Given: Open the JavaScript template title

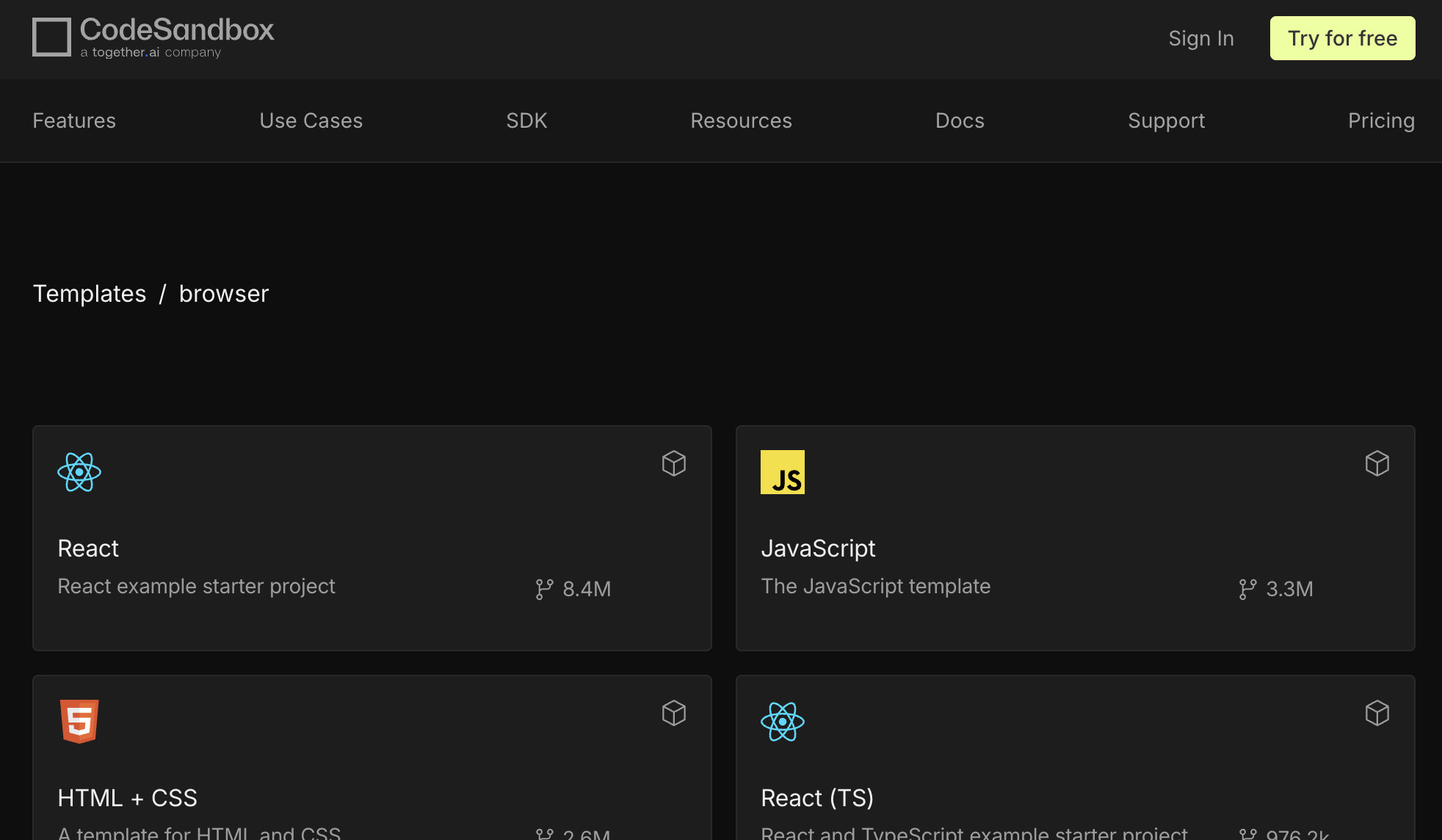Looking at the screenshot, I should [818, 548].
